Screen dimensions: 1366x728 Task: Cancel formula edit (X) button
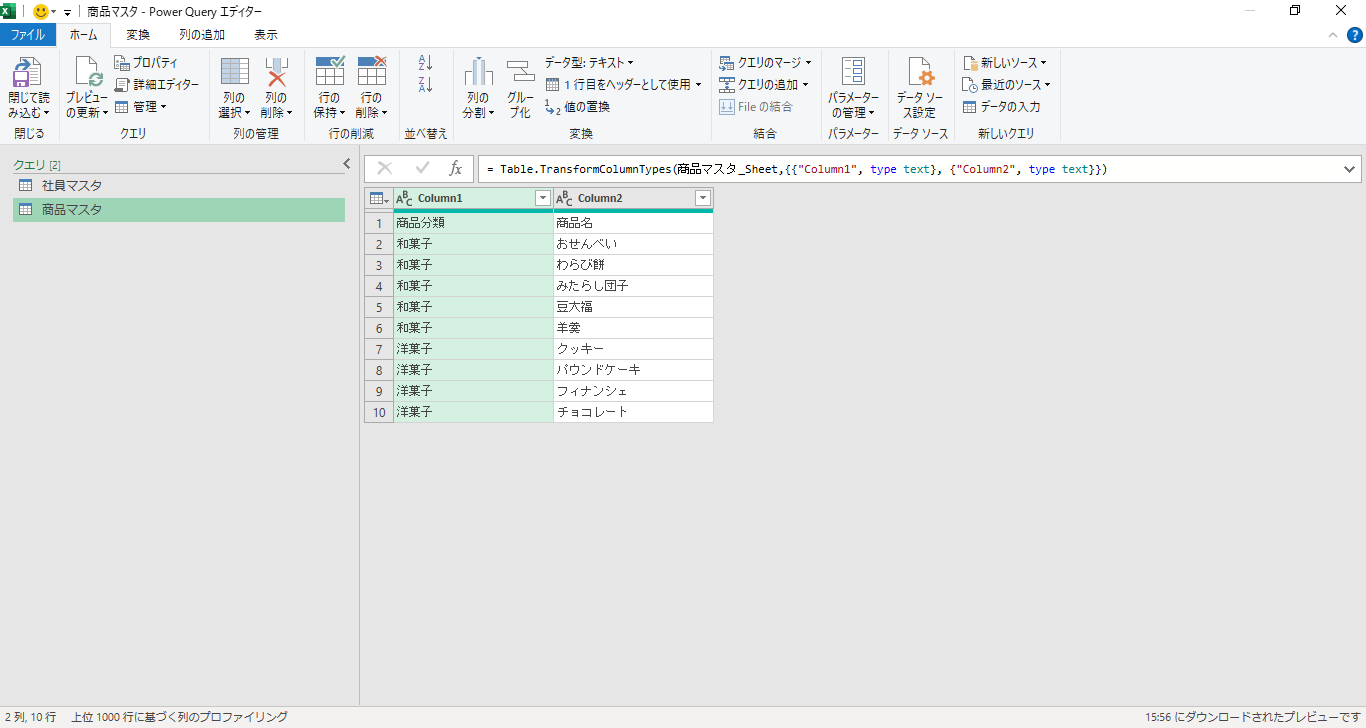click(x=385, y=169)
